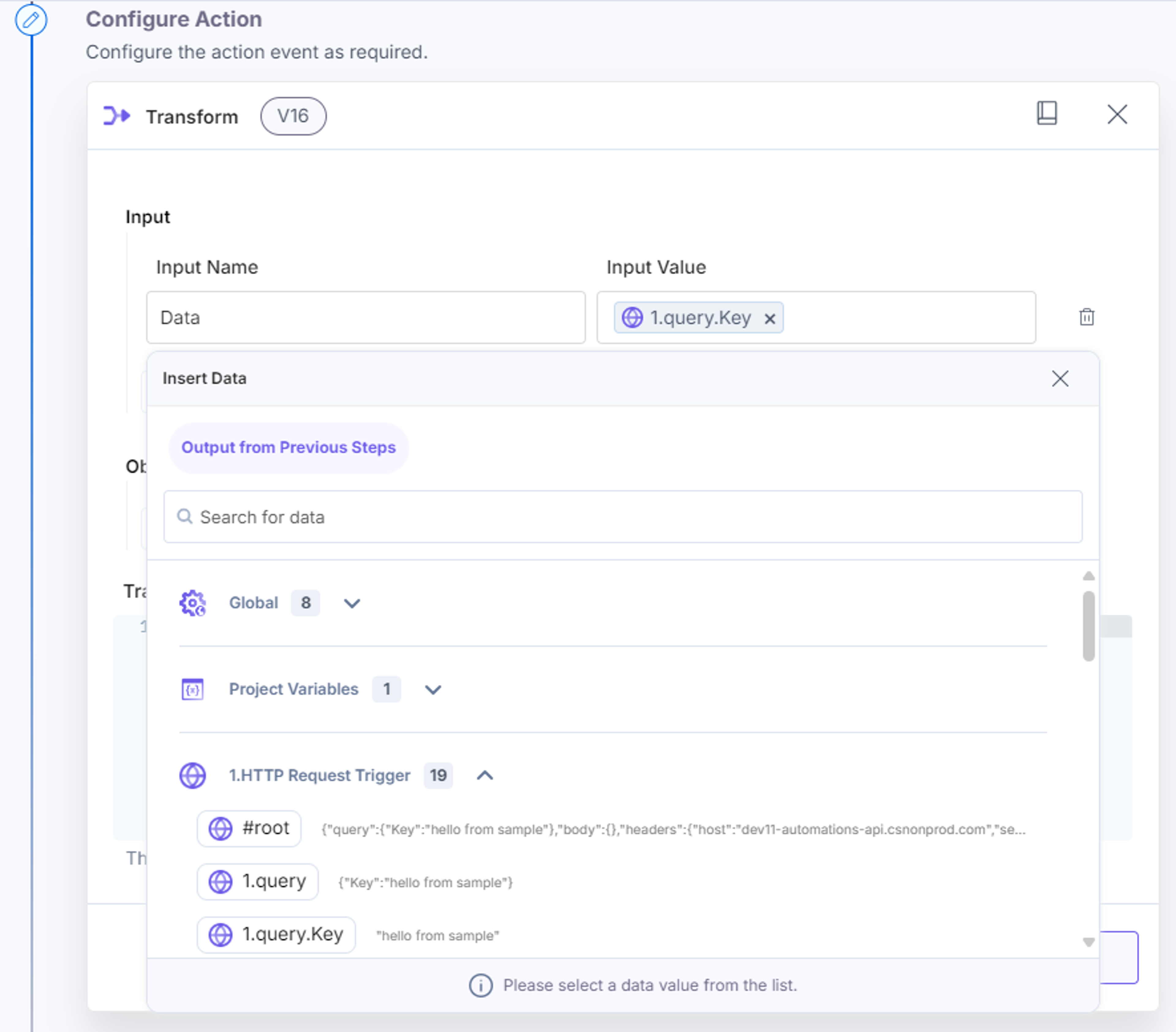The image size is (1176, 1032).
Task: Click the data list scrollbar thumb
Action: point(1088,626)
